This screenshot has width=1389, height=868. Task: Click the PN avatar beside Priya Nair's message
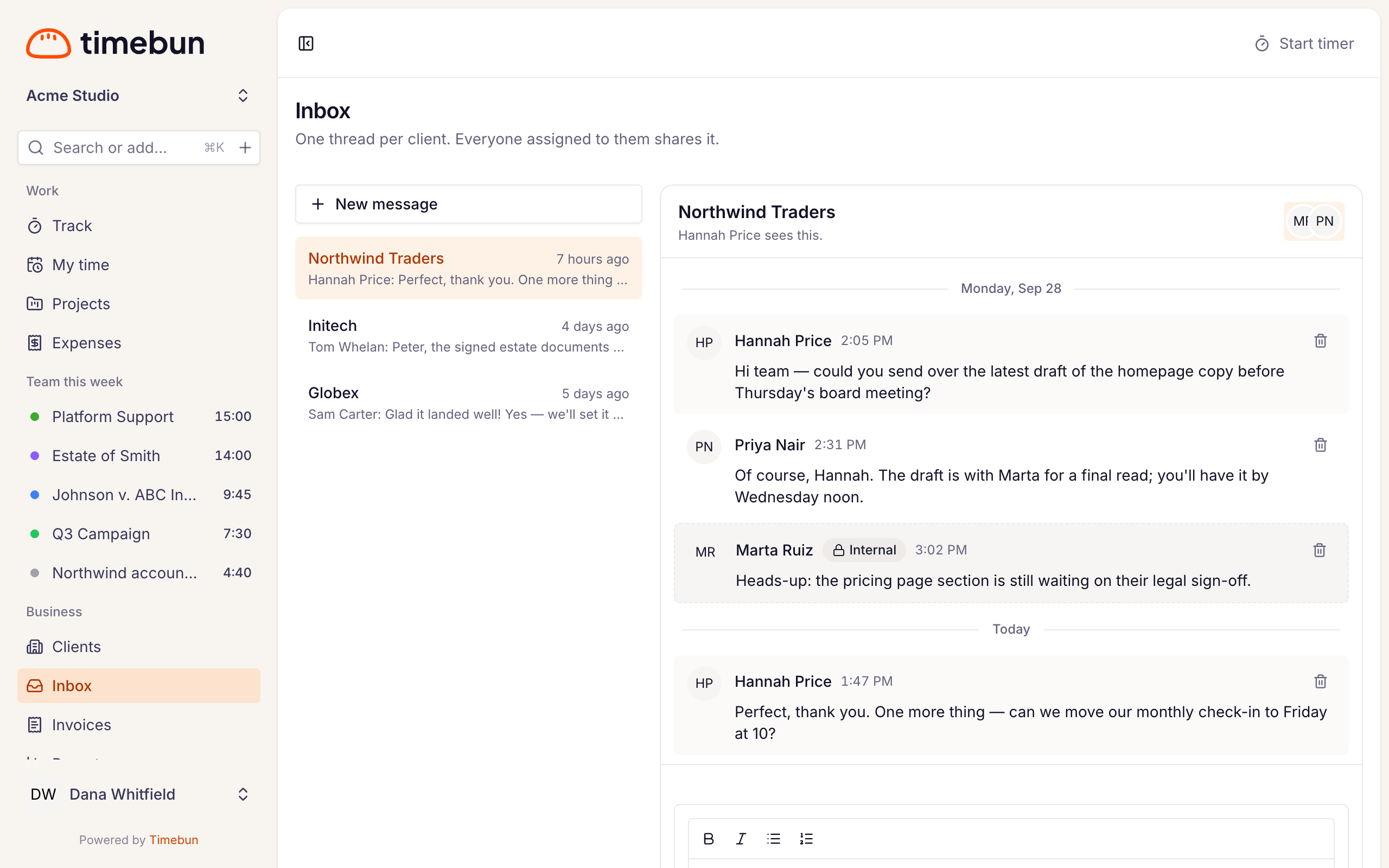(704, 446)
